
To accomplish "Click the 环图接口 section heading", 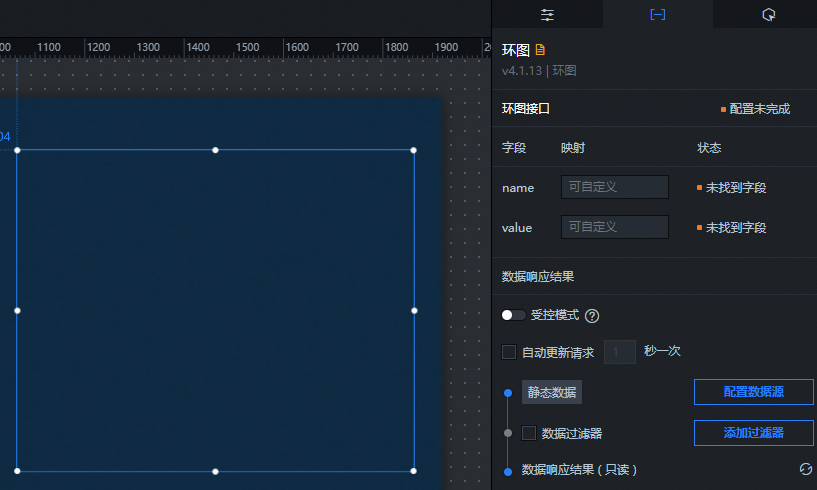I will tap(526, 108).
